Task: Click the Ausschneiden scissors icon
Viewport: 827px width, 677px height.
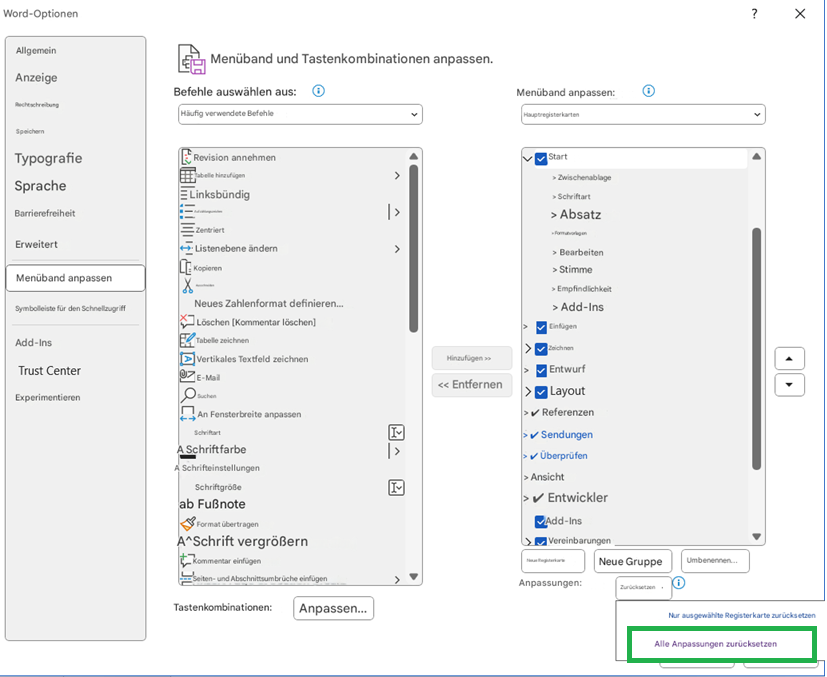Action: pos(187,285)
